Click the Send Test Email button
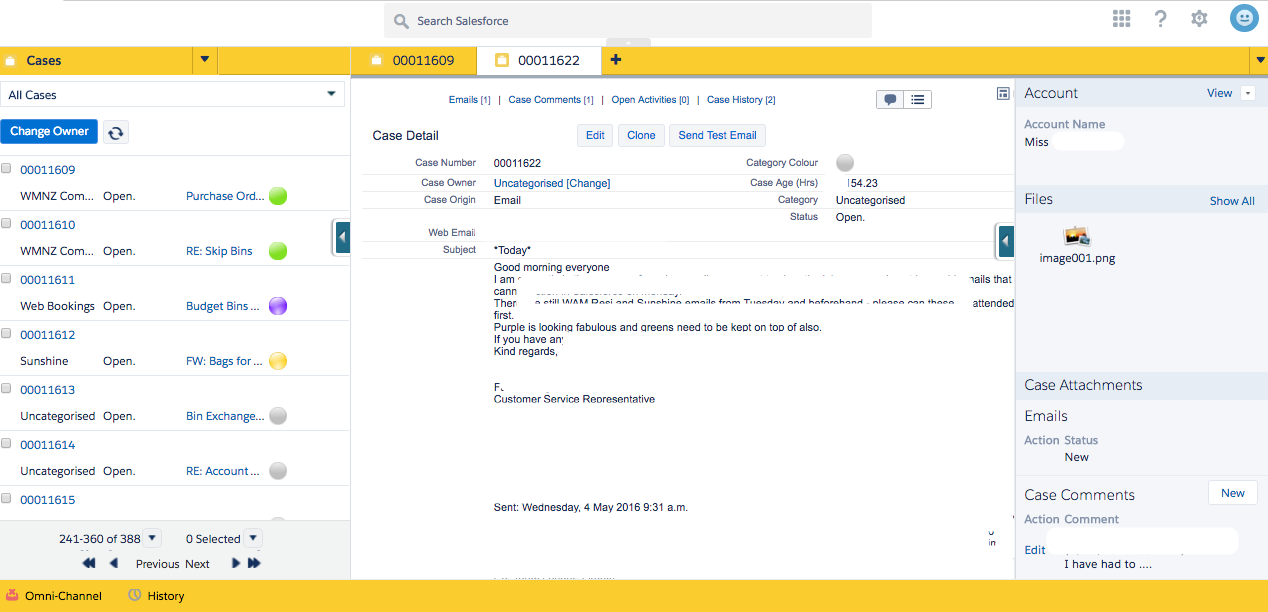Screen dimensions: 1268x612 point(717,135)
